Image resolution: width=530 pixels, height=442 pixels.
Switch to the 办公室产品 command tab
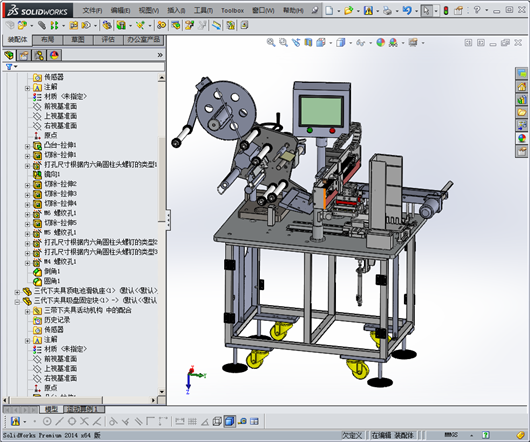144,40
